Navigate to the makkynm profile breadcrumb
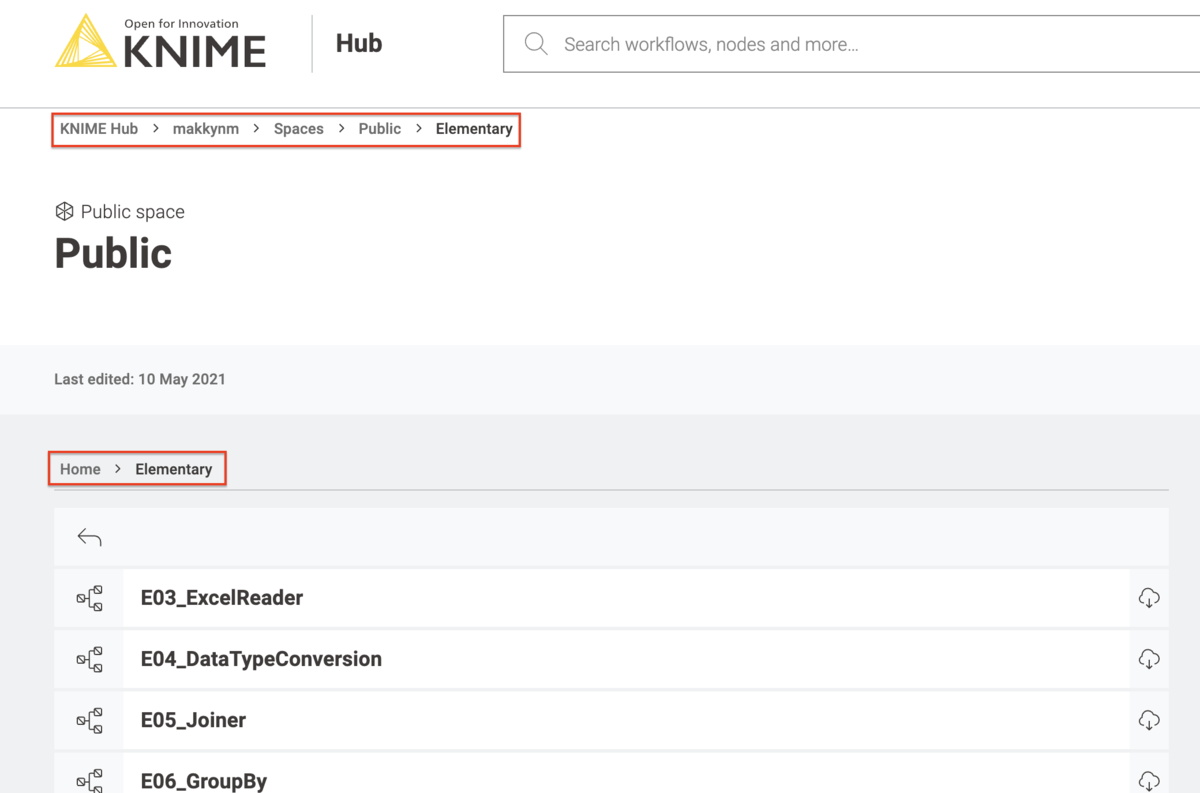Image resolution: width=1200 pixels, height=793 pixels. pos(205,128)
